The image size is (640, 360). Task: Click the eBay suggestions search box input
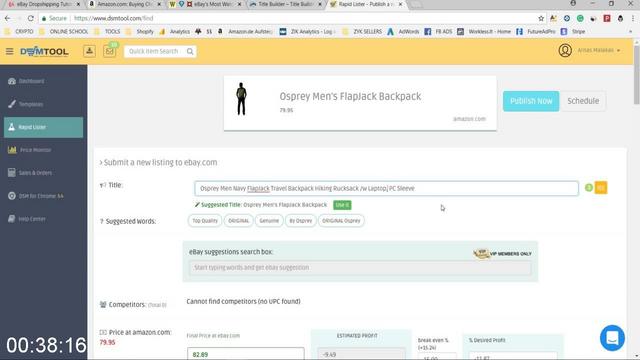click(x=360, y=268)
